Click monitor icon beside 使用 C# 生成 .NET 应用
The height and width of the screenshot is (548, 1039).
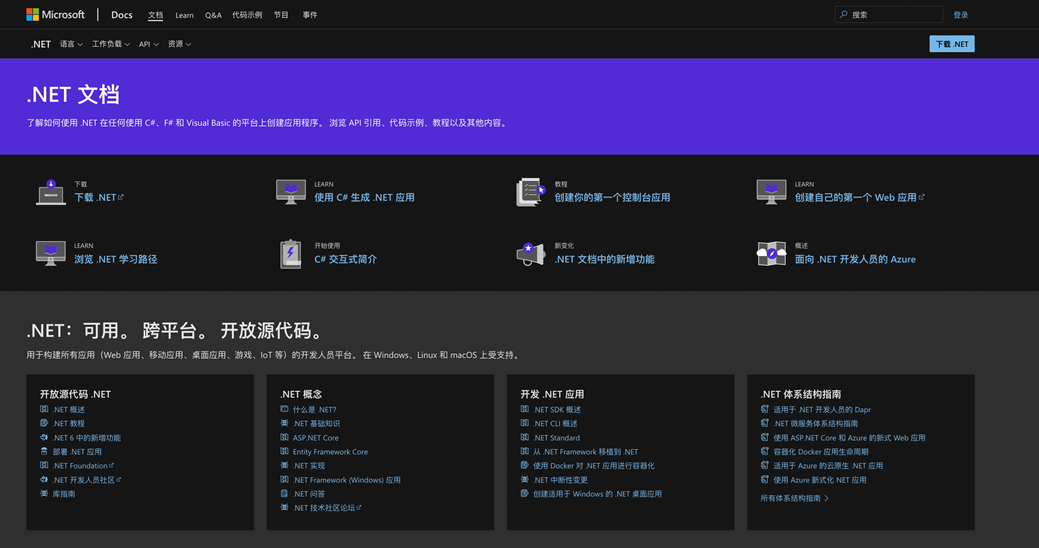pyautogui.click(x=291, y=192)
